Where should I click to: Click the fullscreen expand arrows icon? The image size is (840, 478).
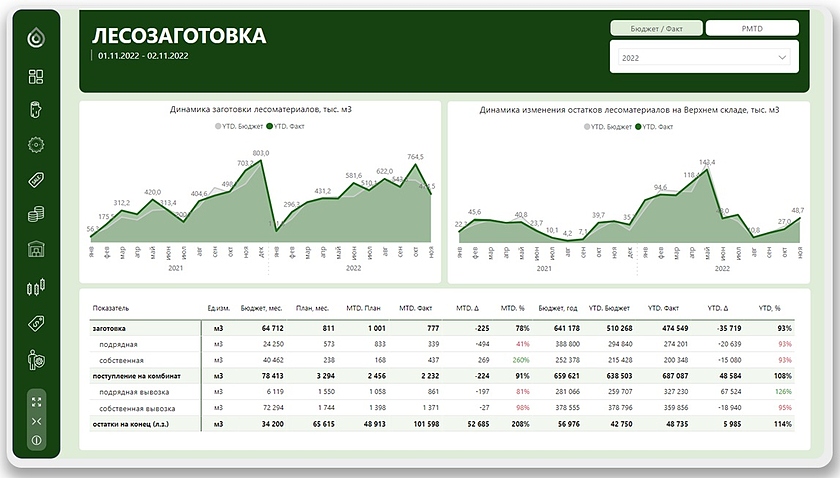coord(36,401)
